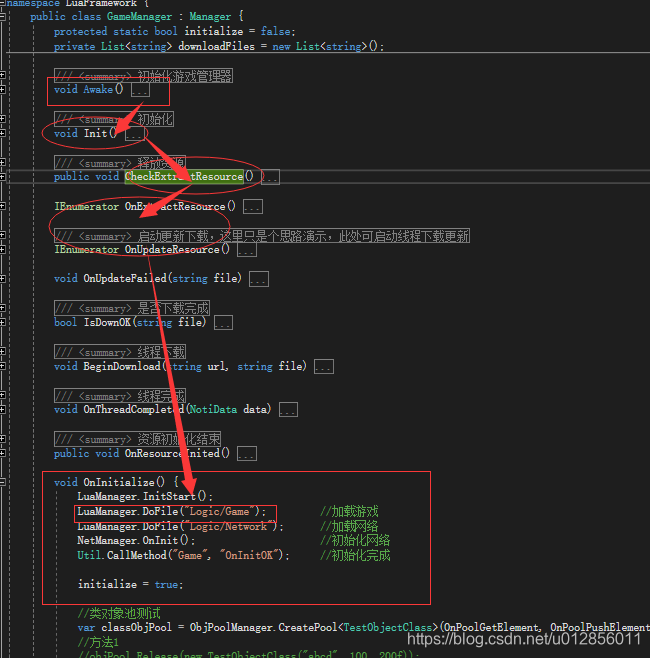The image size is (650, 658).
Task: Expand summary comment 启动更新下载
Action: click(x=262, y=236)
